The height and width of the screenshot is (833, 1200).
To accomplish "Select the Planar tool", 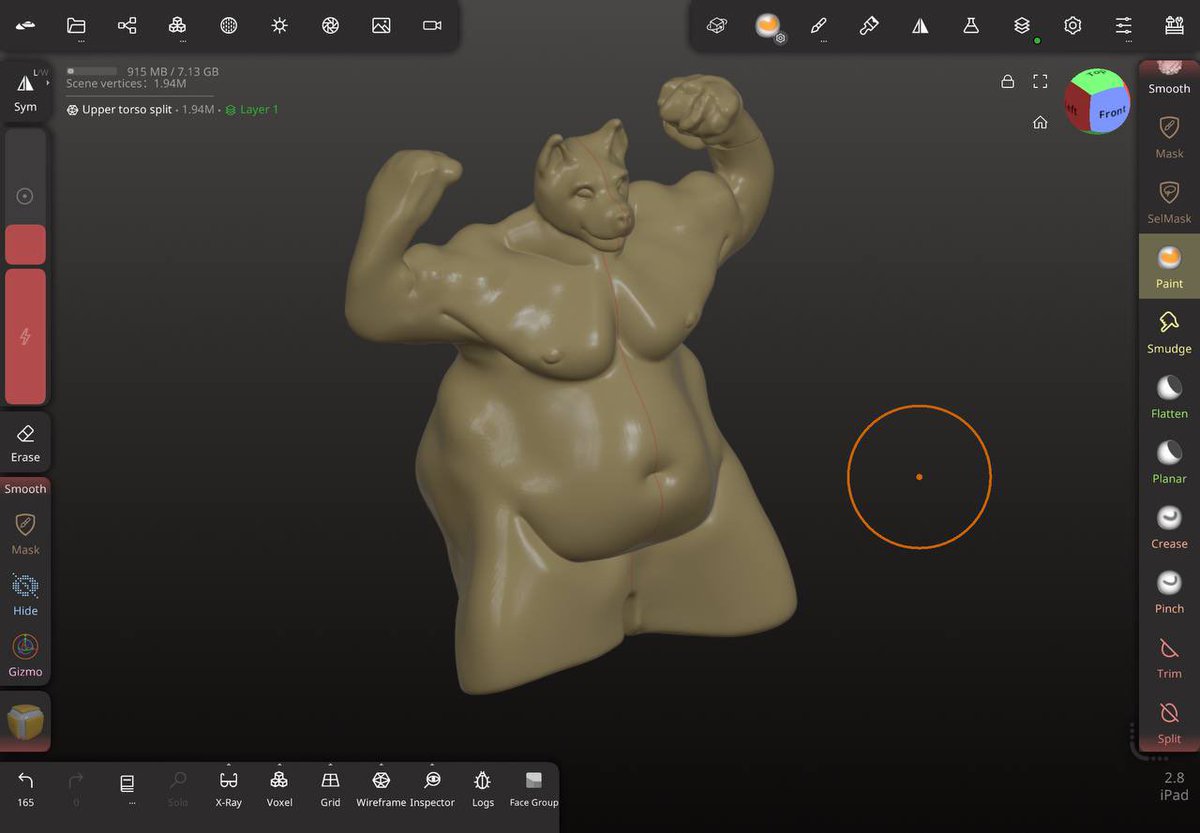I will (1169, 462).
